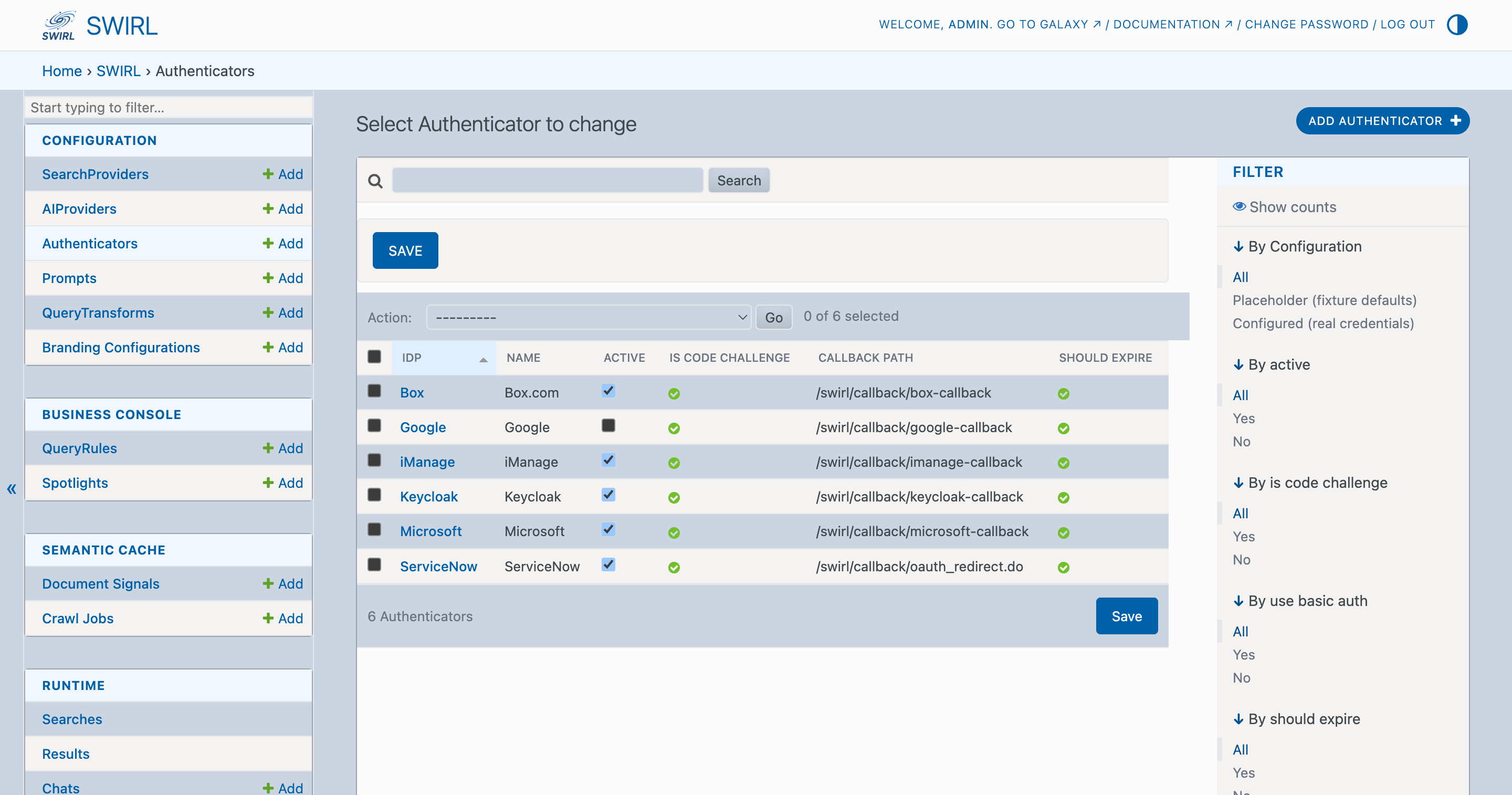This screenshot has width=1512, height=795.
Task: Click ServiceNow row Should Expire green check
Action: (x=1064, y=567)
